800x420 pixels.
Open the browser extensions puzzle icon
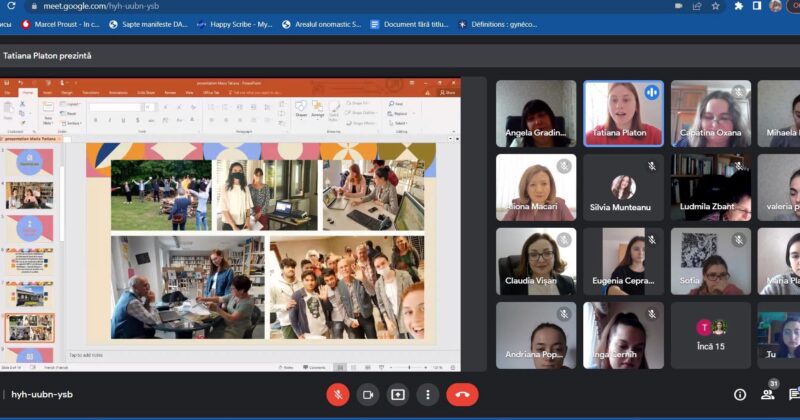click(x=738, y=6)
